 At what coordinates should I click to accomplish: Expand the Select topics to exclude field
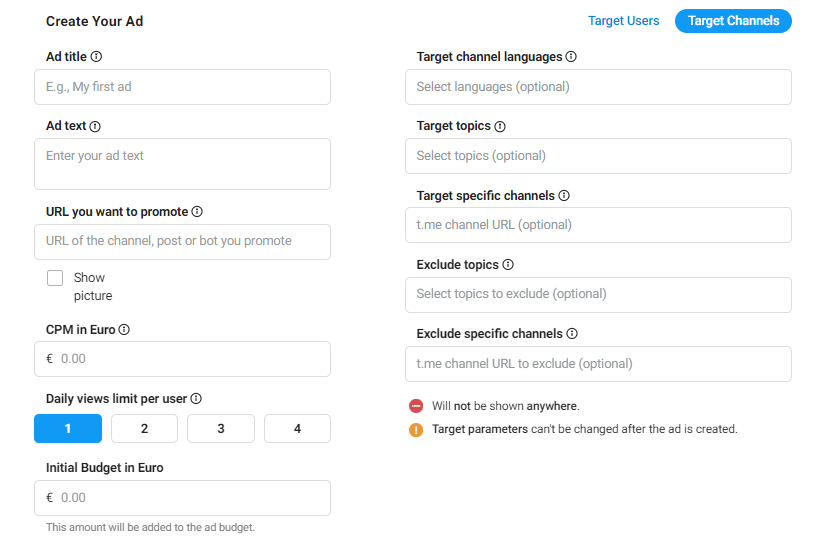[x=598, y=295]
